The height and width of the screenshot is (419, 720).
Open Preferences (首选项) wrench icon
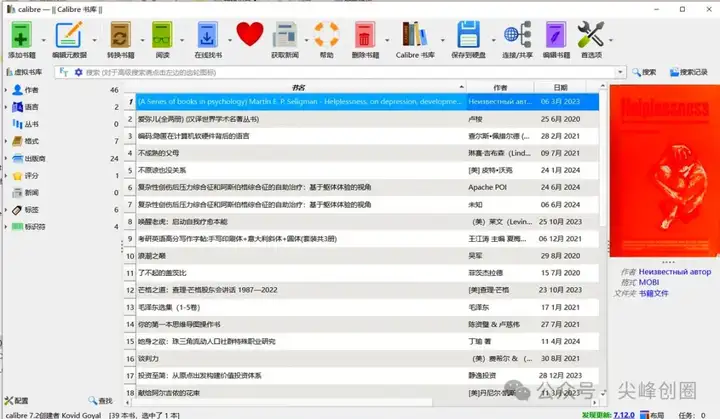coord(591,34)
